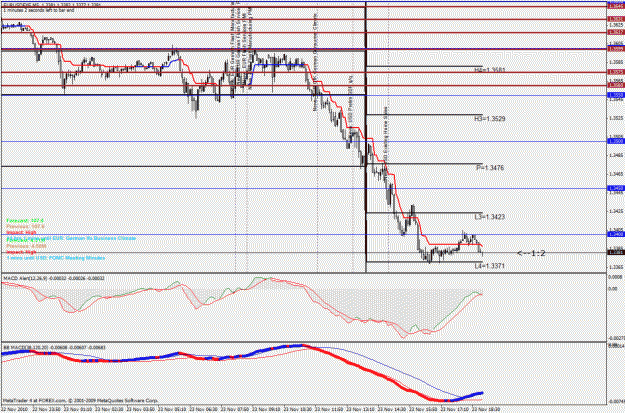Select the L3=1.3423 pivot label
The height and width of the screenshot is (413, 625).
pos(489,217)
